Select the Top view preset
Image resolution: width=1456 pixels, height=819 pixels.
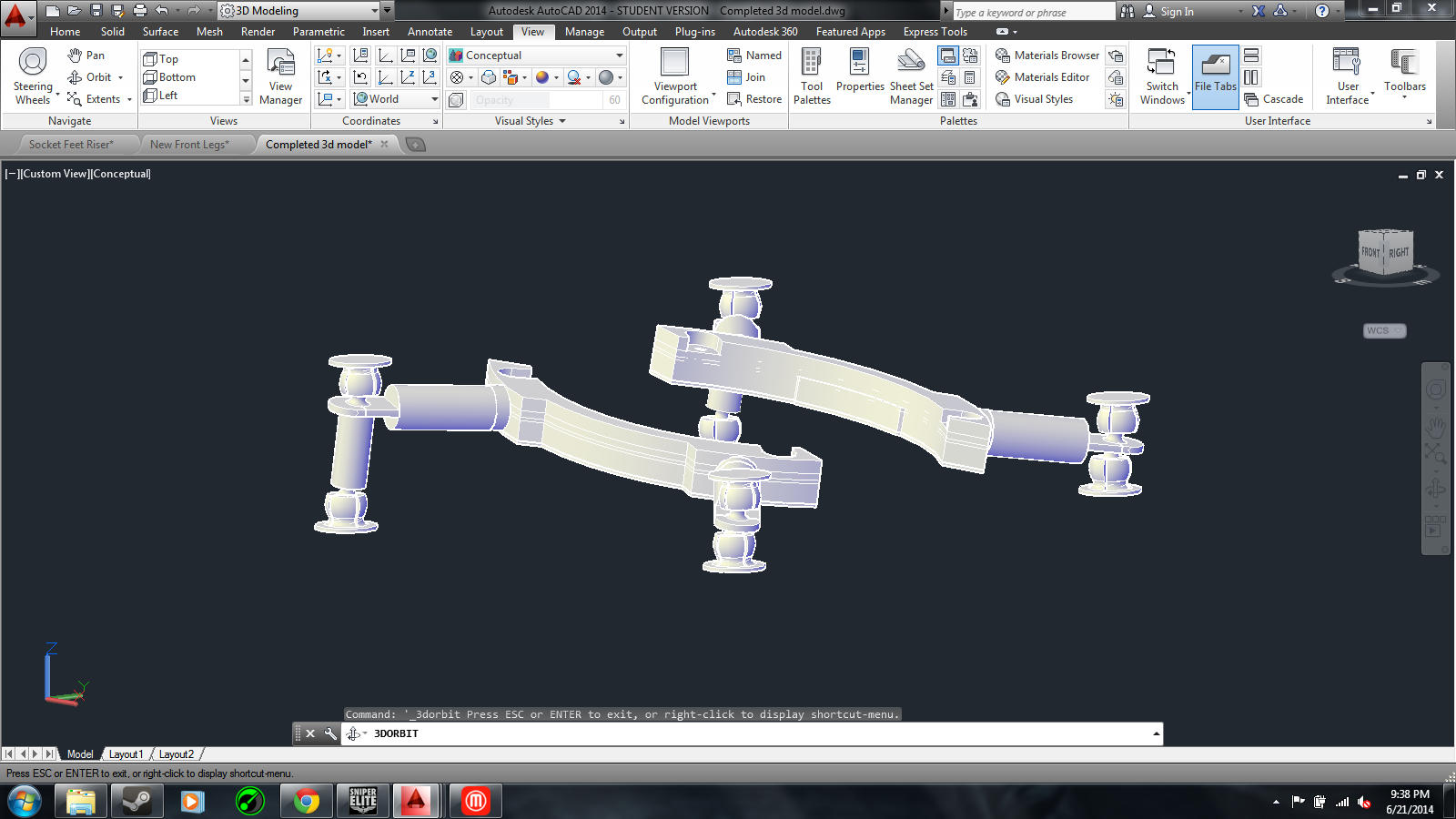[x=161, y=59]
